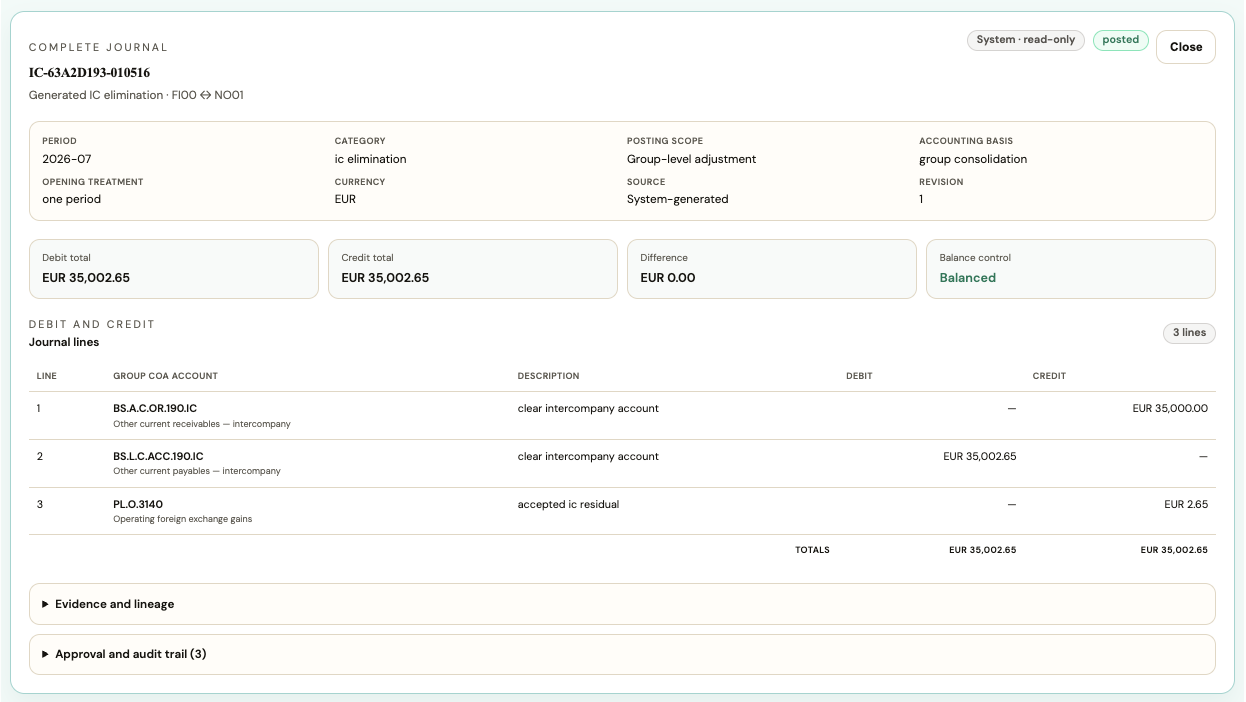Click the DESCRIPTION column header
The width and height of the screenshot is (1246, 702).
click(x=548, y=376)
